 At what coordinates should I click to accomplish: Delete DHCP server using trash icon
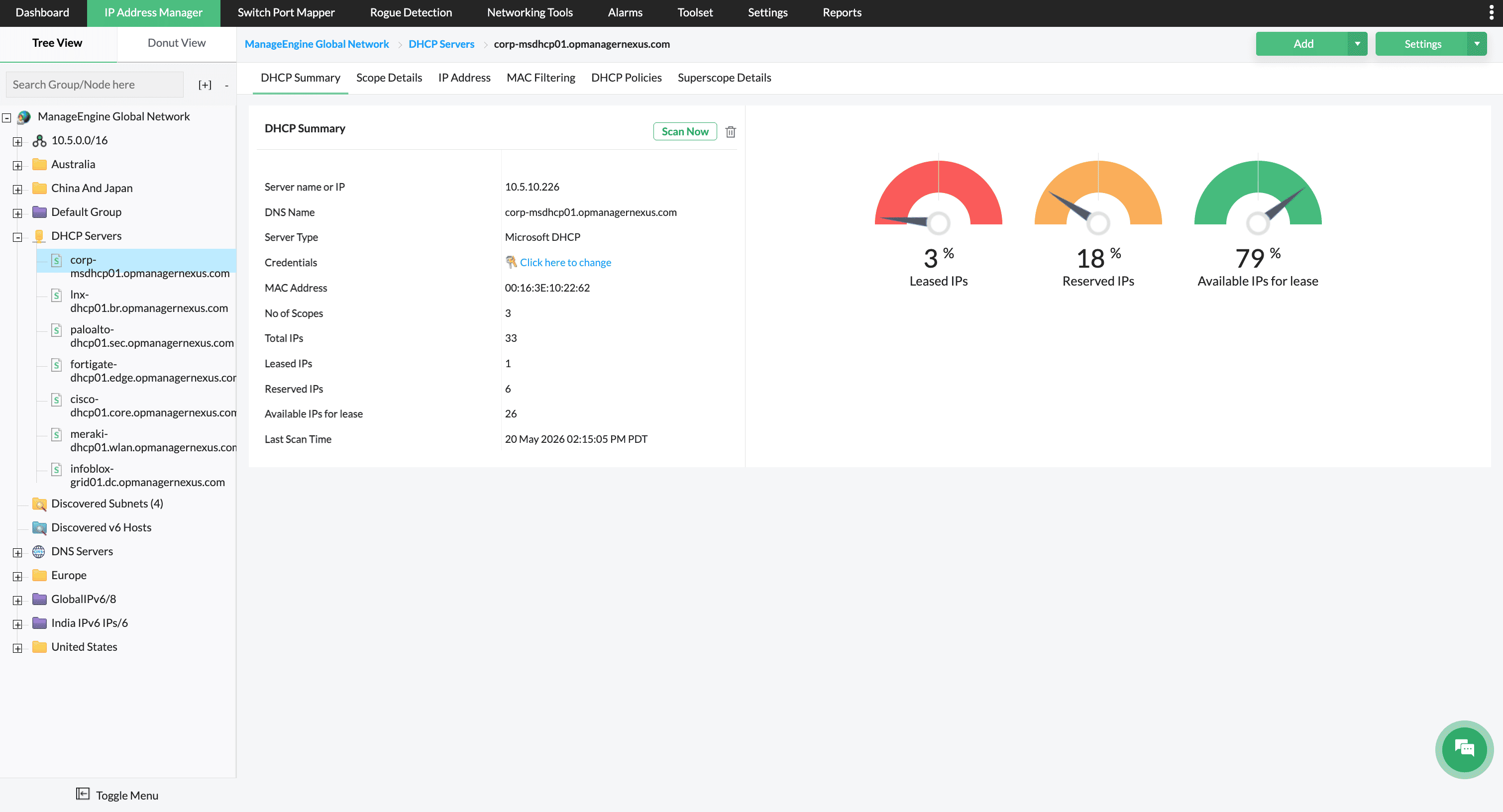[x=731, y=132]
